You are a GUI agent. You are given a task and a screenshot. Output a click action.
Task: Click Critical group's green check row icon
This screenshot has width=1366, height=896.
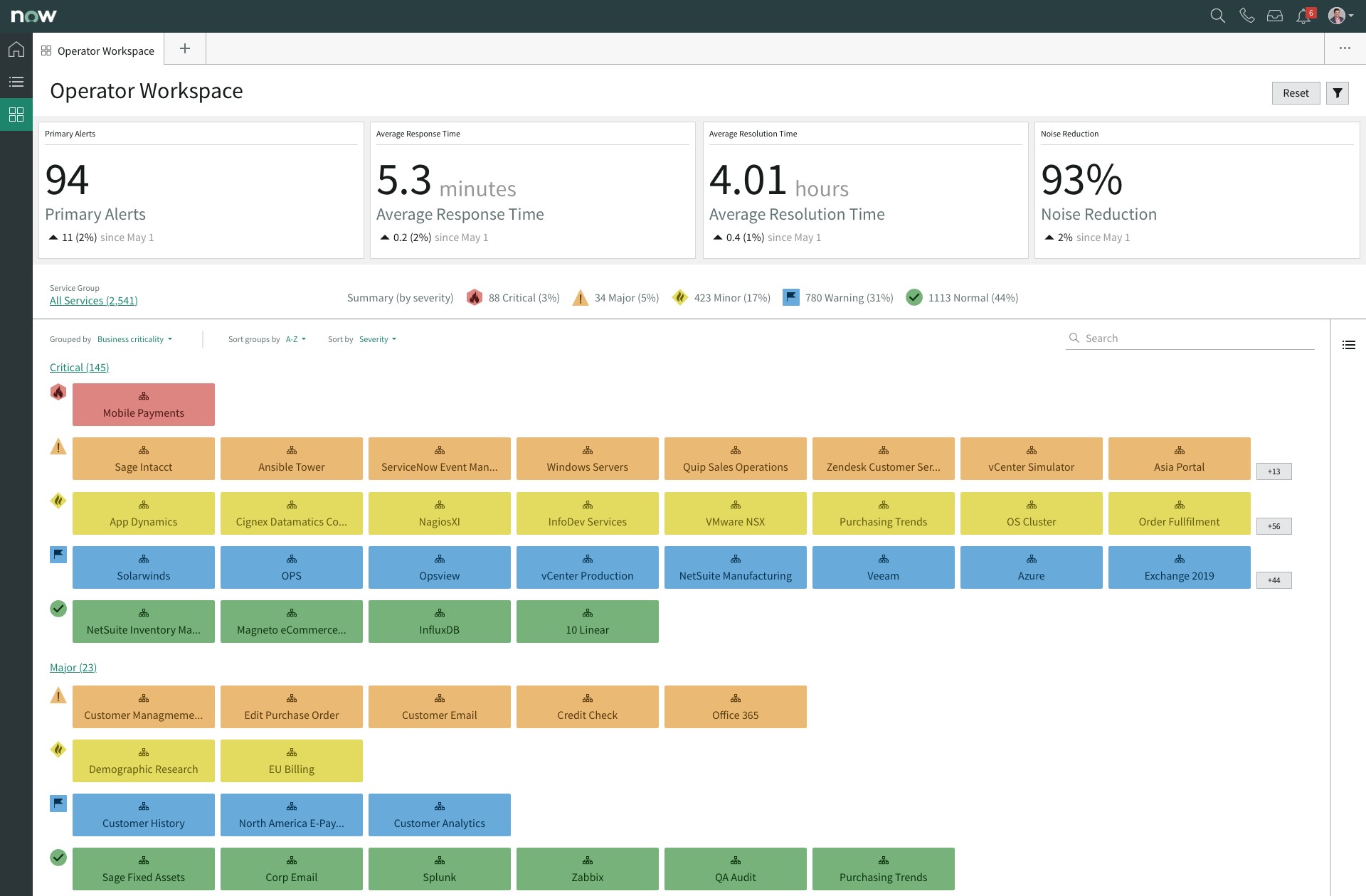tap(58, 609)
